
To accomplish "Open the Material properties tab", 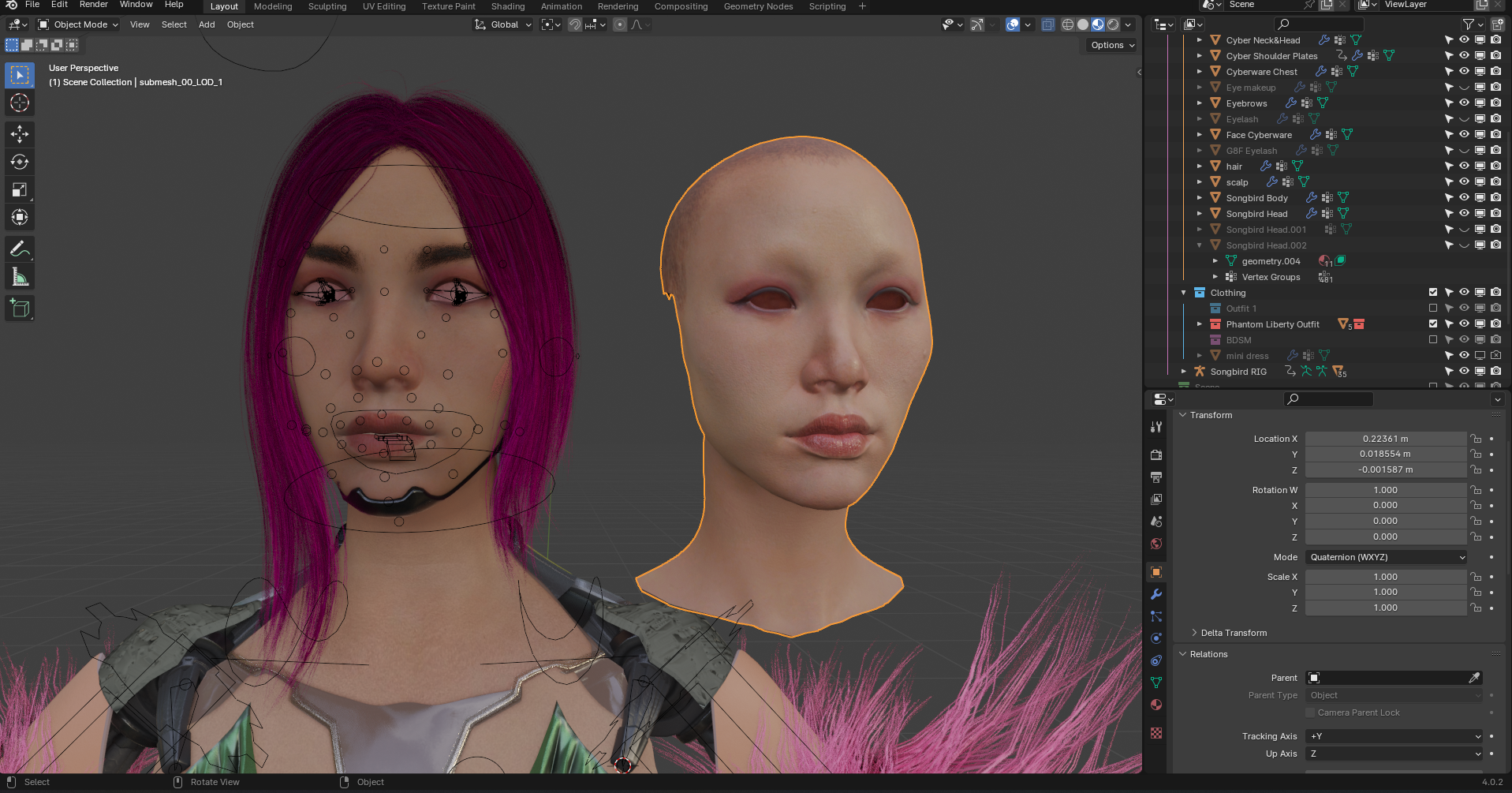I will click(1156, 705).
